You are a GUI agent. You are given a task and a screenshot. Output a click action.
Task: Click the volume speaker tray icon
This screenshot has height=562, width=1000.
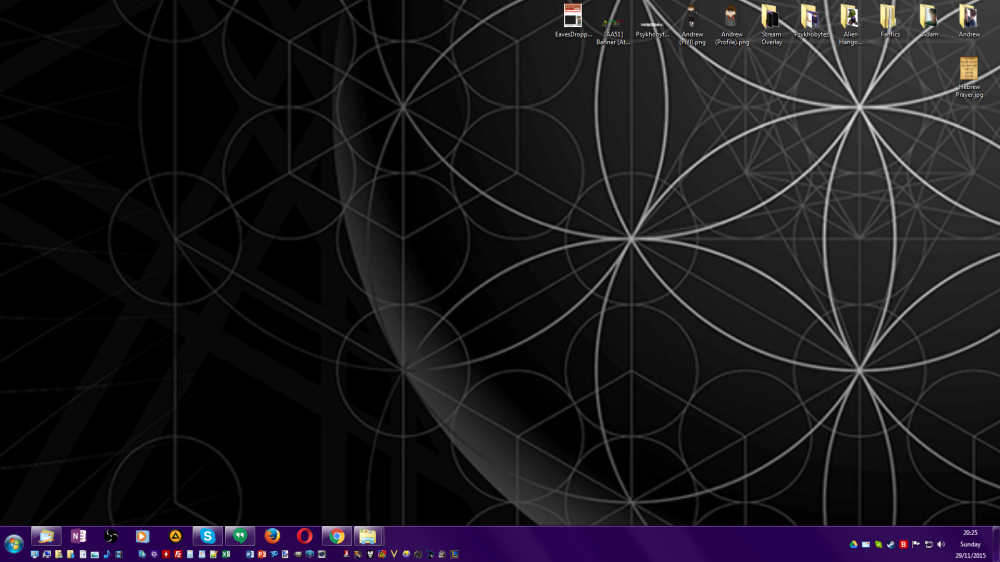point(941,544)
